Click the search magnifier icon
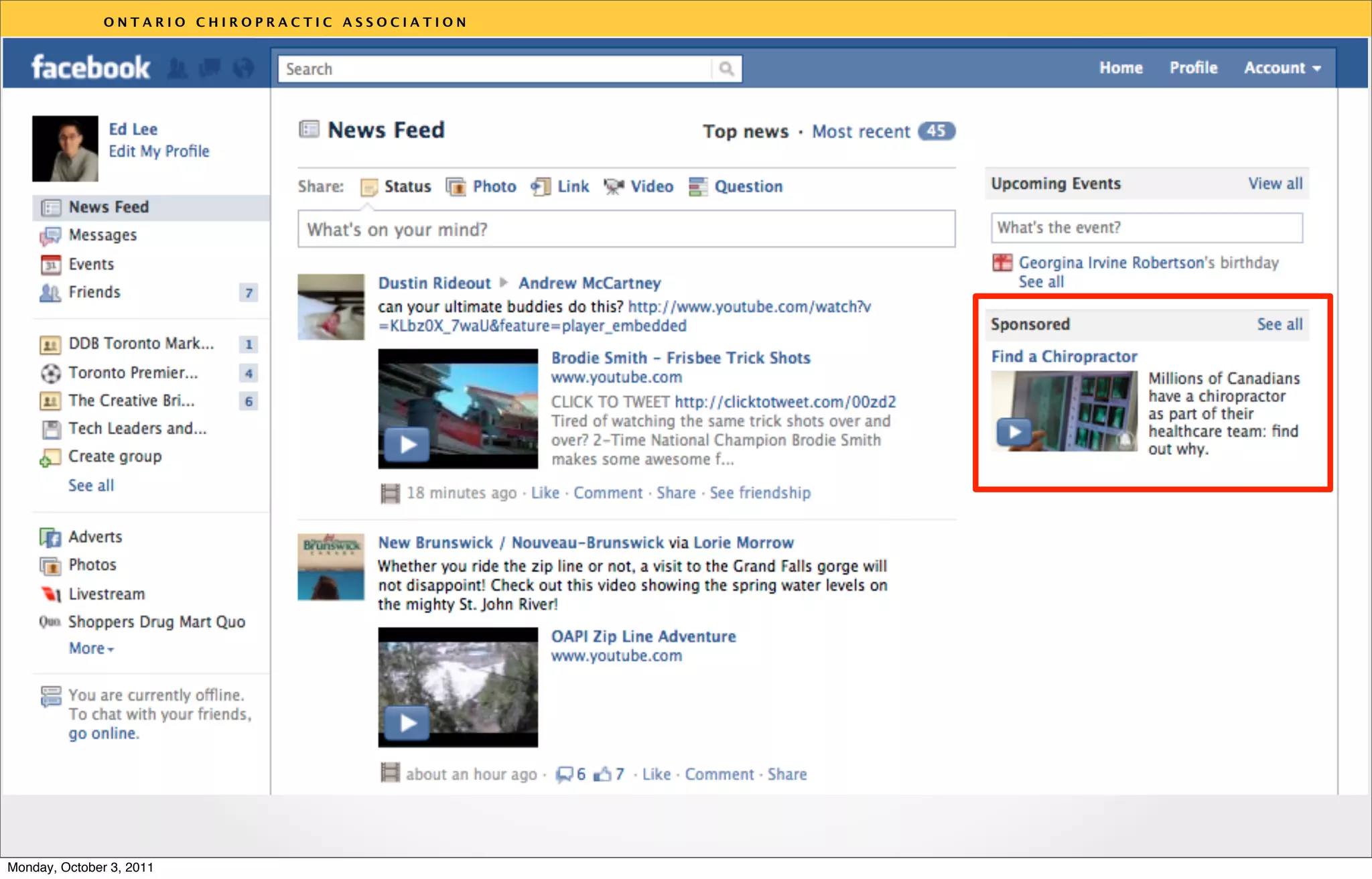Viewport: 1372px width, 879px height. point(726,68)
